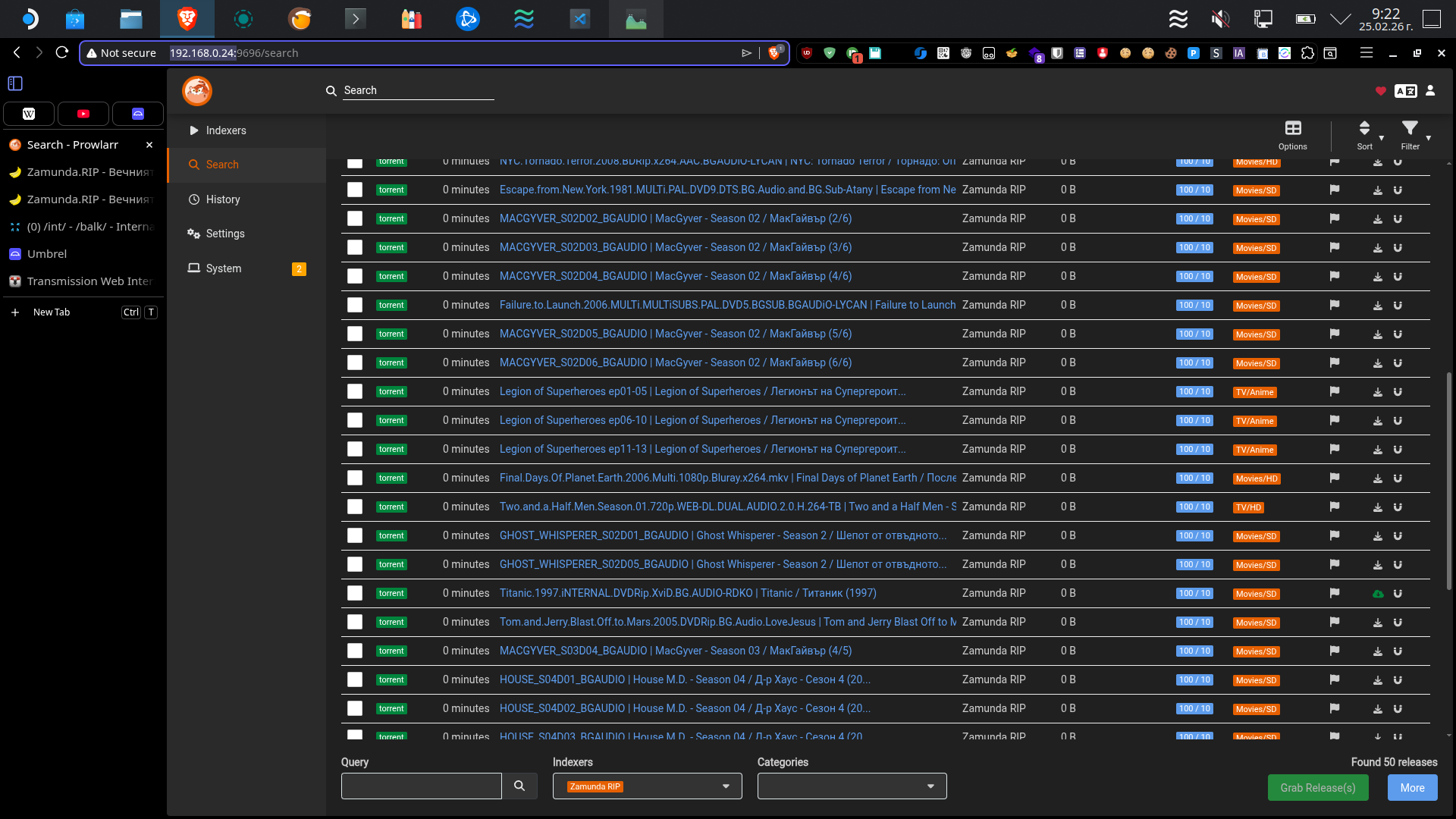Click the Query text input field

click(x=421, y=786)
